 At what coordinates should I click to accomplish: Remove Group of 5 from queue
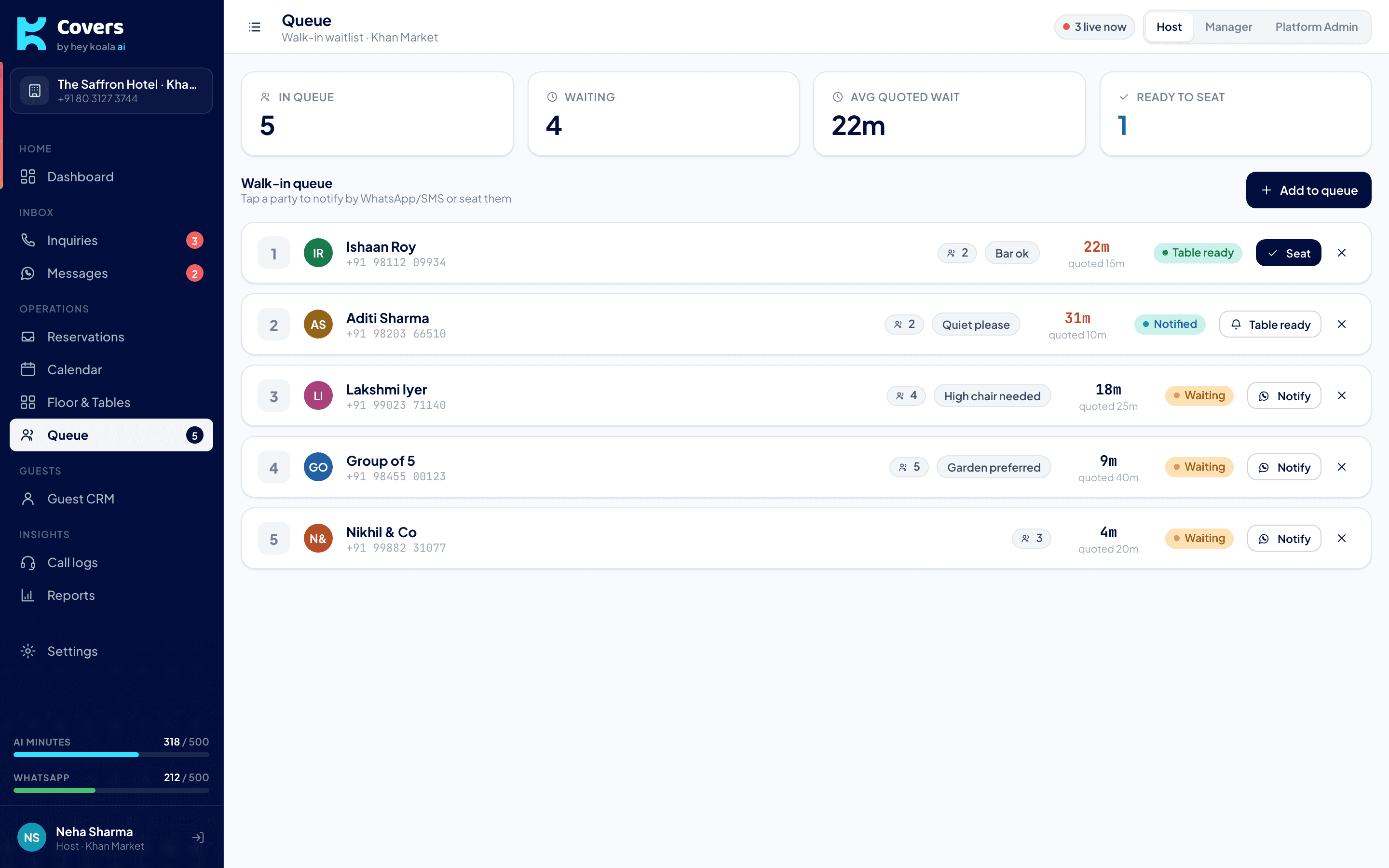click(x=1341, y=467)
